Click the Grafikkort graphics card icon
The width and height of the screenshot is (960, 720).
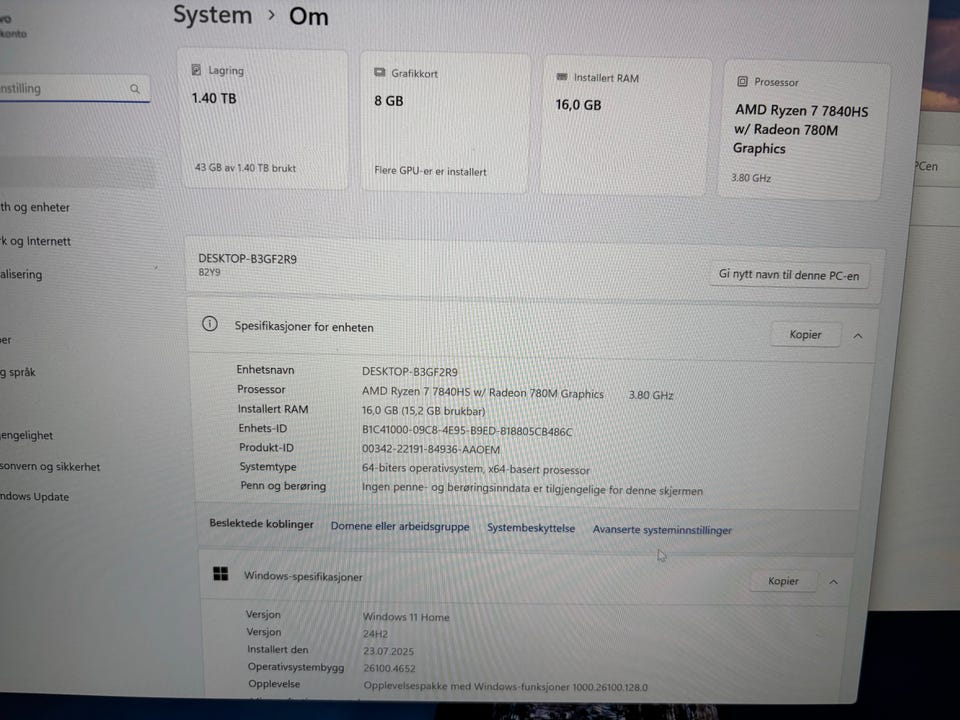click(x=380, y=73)
